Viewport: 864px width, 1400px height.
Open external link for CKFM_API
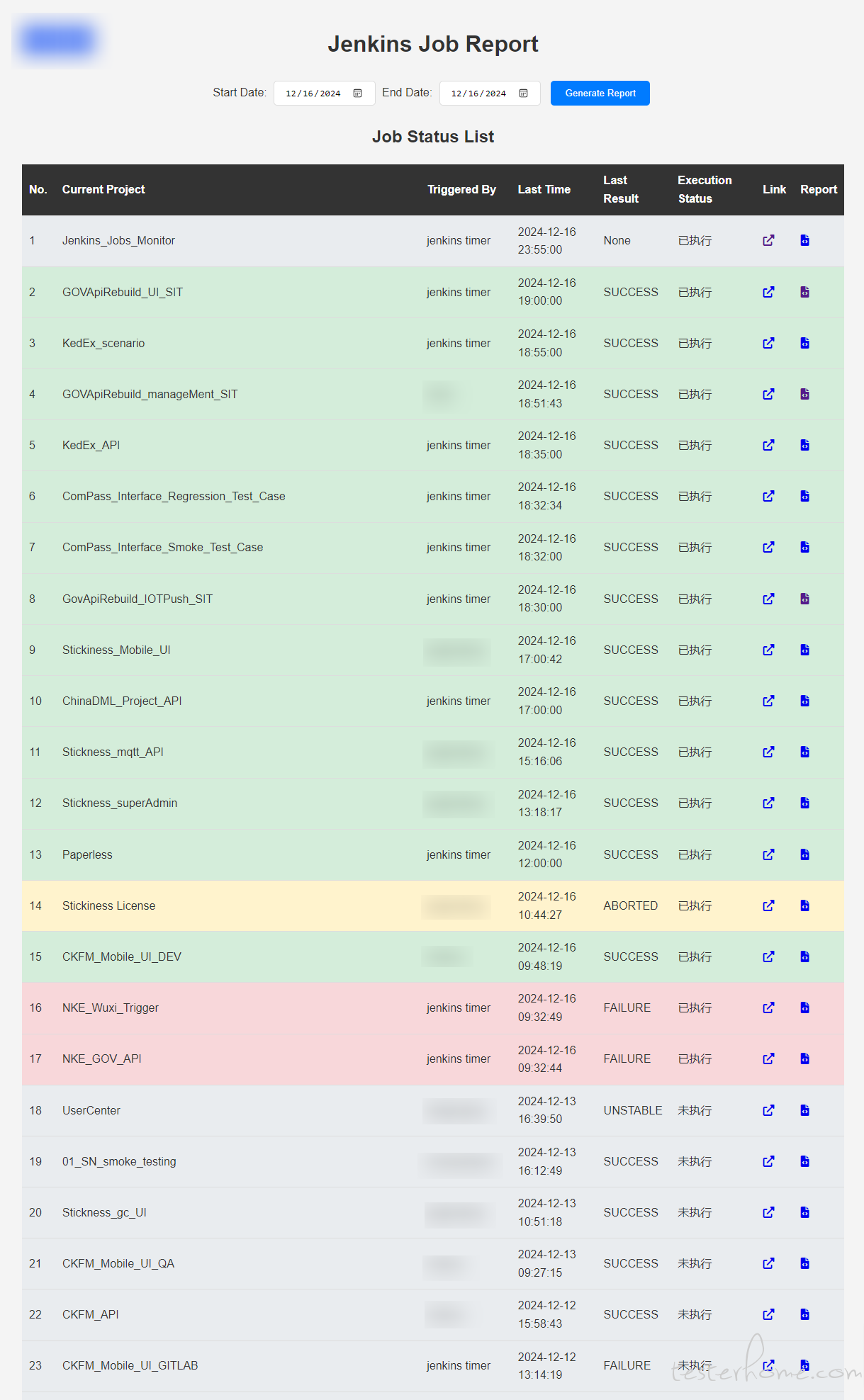(x=768, y=1314)
